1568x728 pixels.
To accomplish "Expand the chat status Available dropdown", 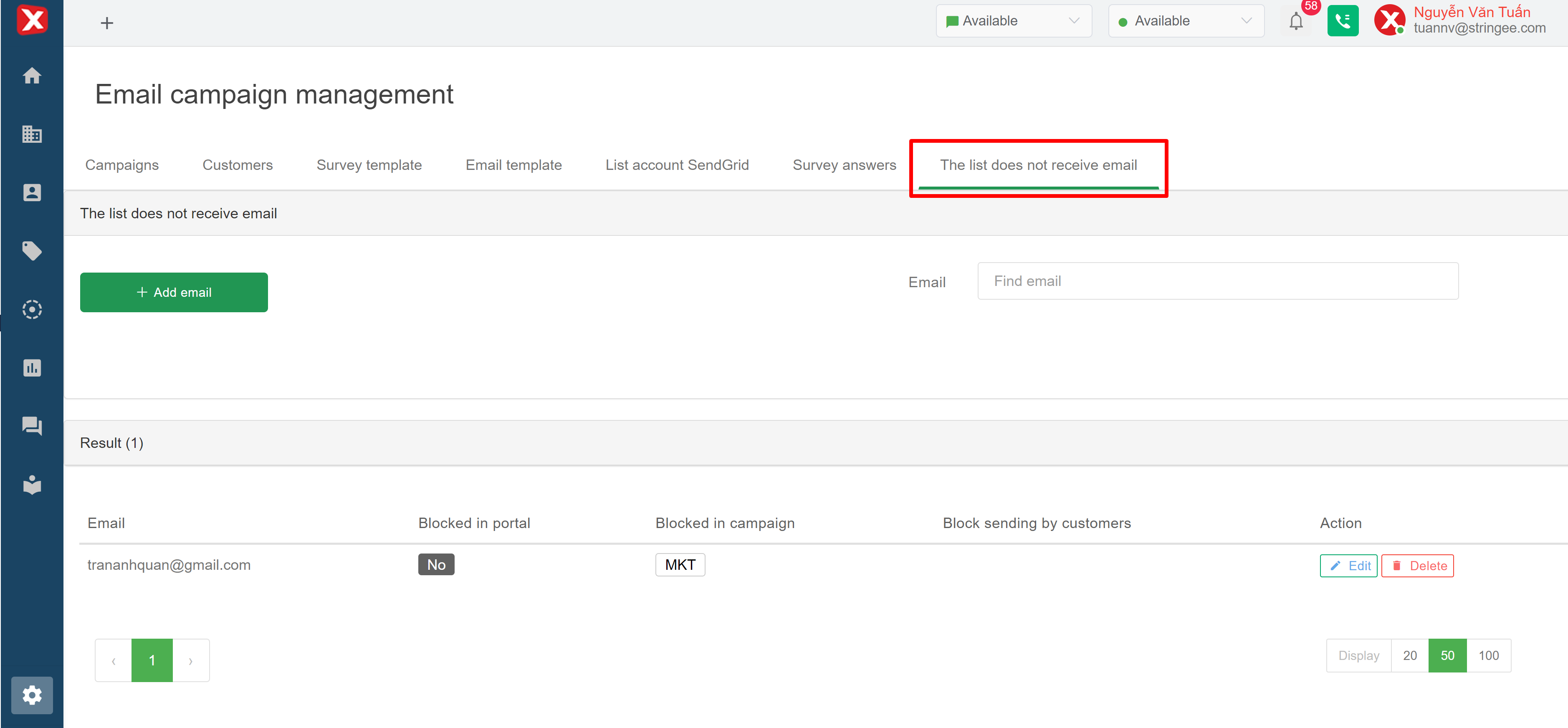I will (x=1014, y=21).
